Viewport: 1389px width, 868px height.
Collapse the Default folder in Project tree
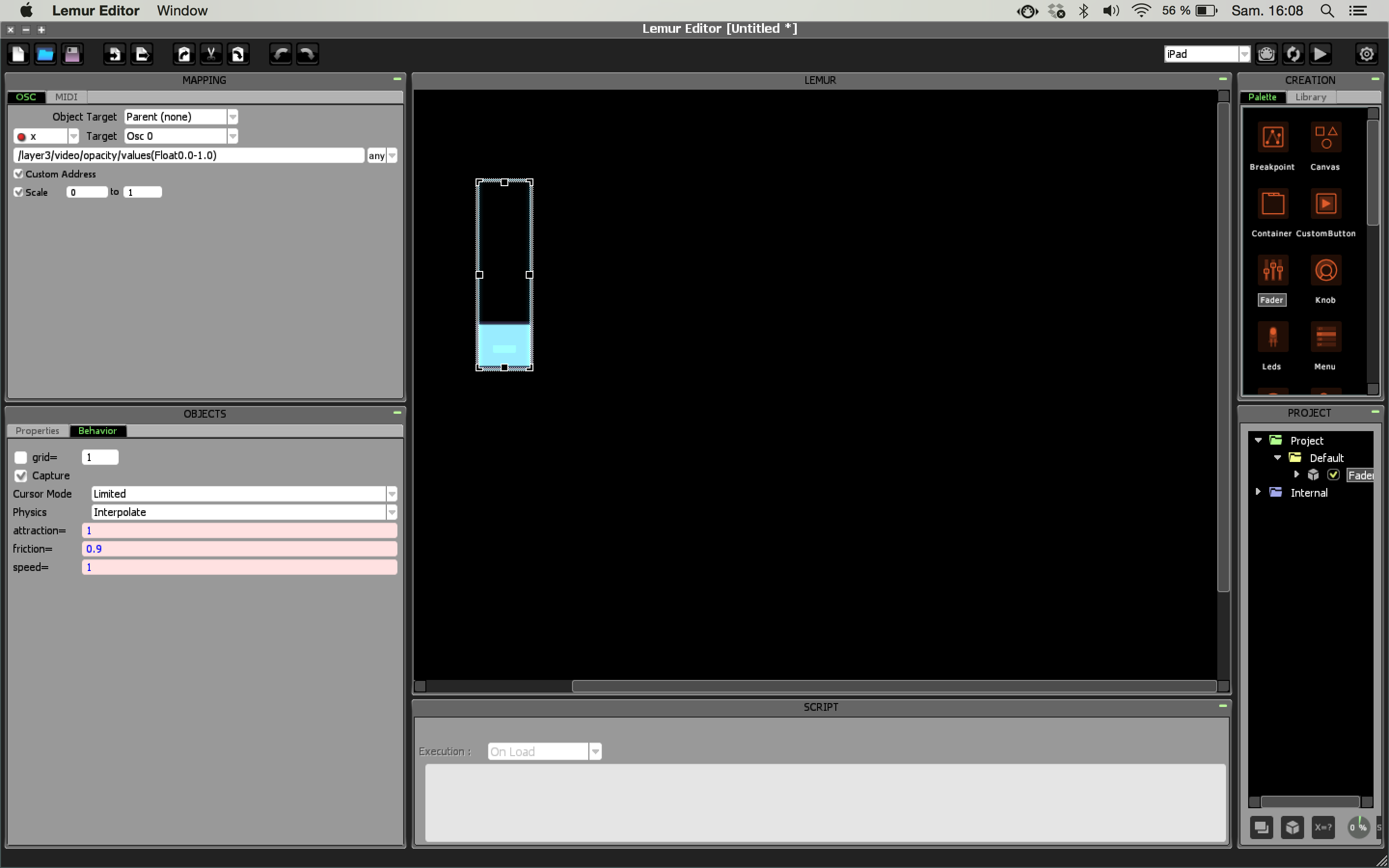click(x=1278, y=458)
